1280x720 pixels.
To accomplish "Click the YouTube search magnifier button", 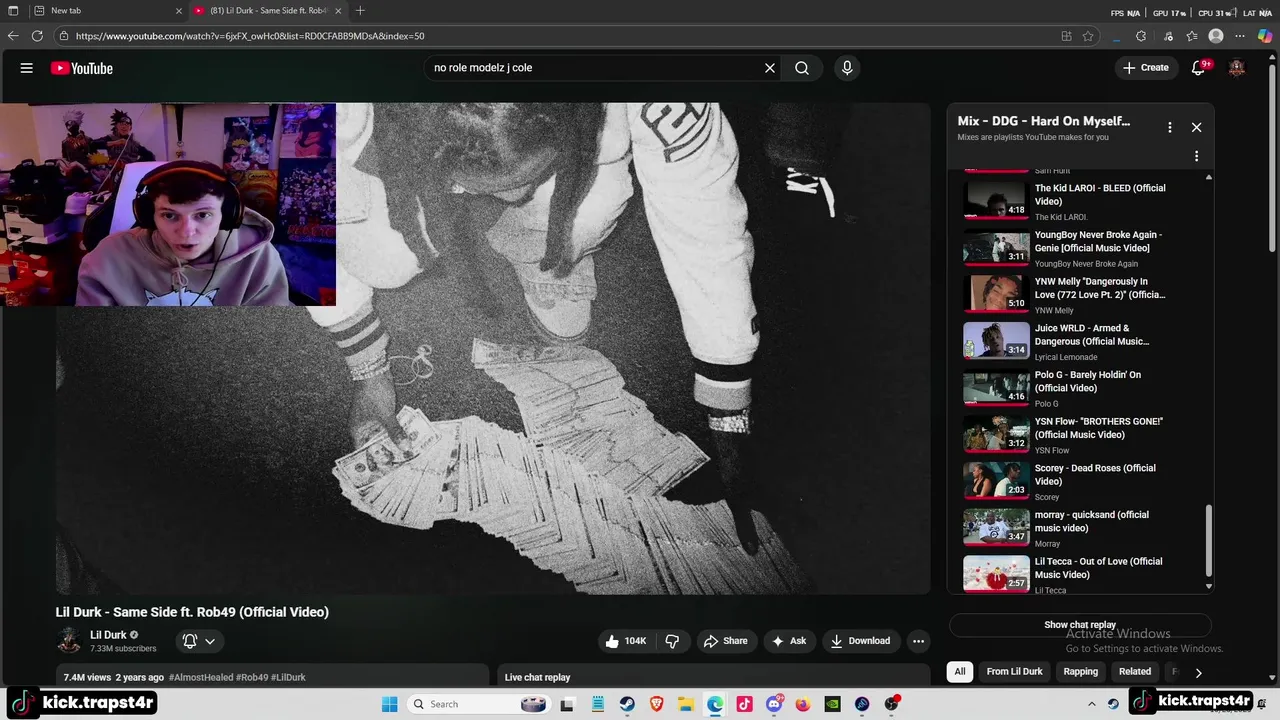I will click(802, 68).
